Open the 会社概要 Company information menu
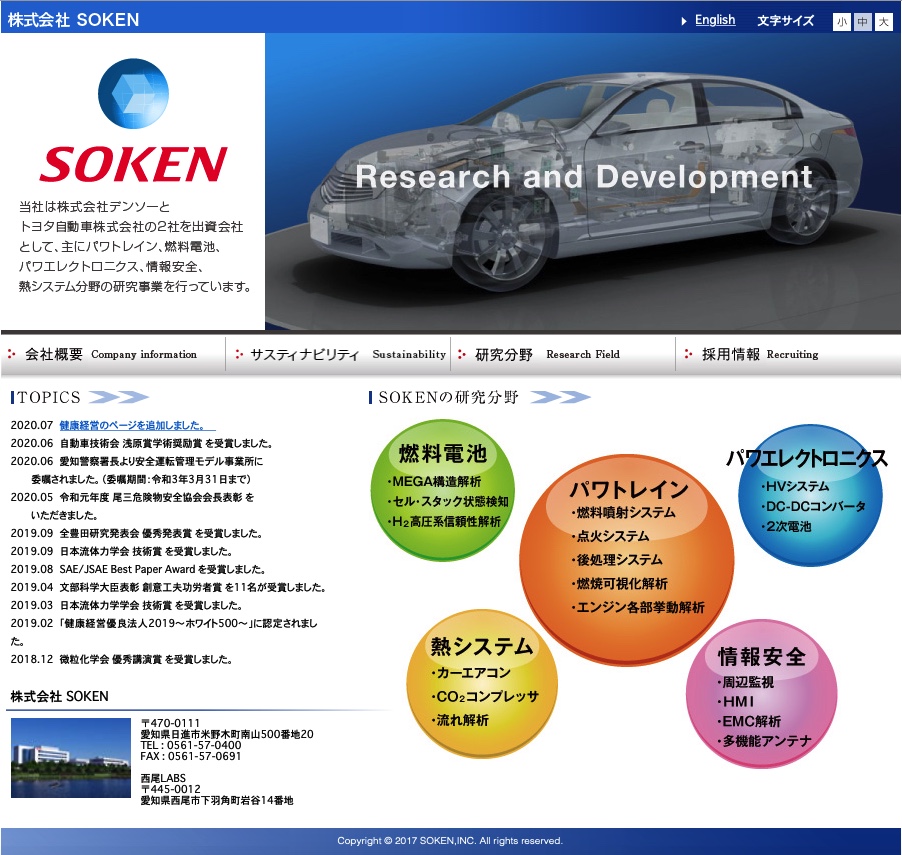 (111, 354)
